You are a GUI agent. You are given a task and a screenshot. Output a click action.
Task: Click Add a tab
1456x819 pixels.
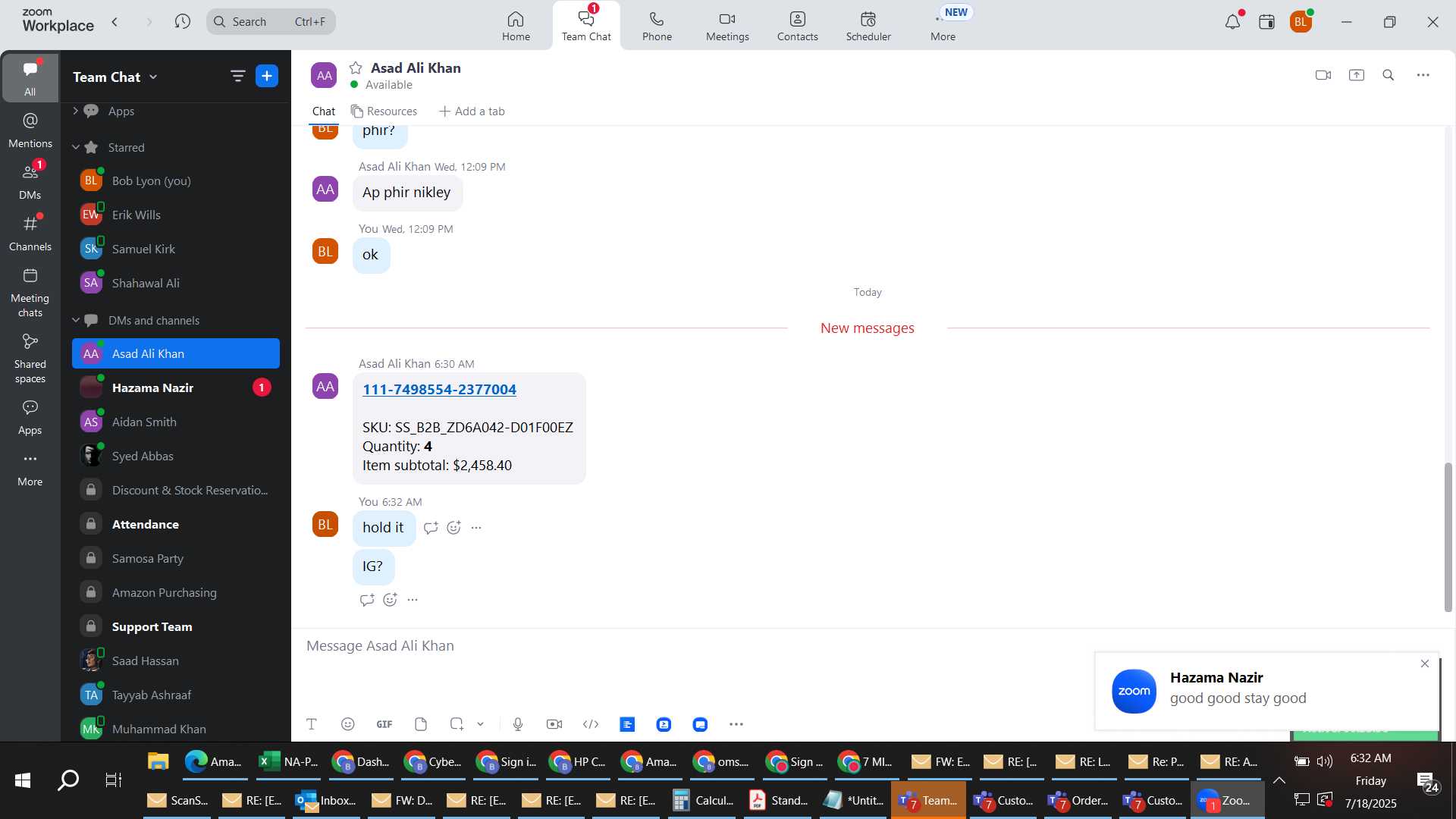point(472,111)
